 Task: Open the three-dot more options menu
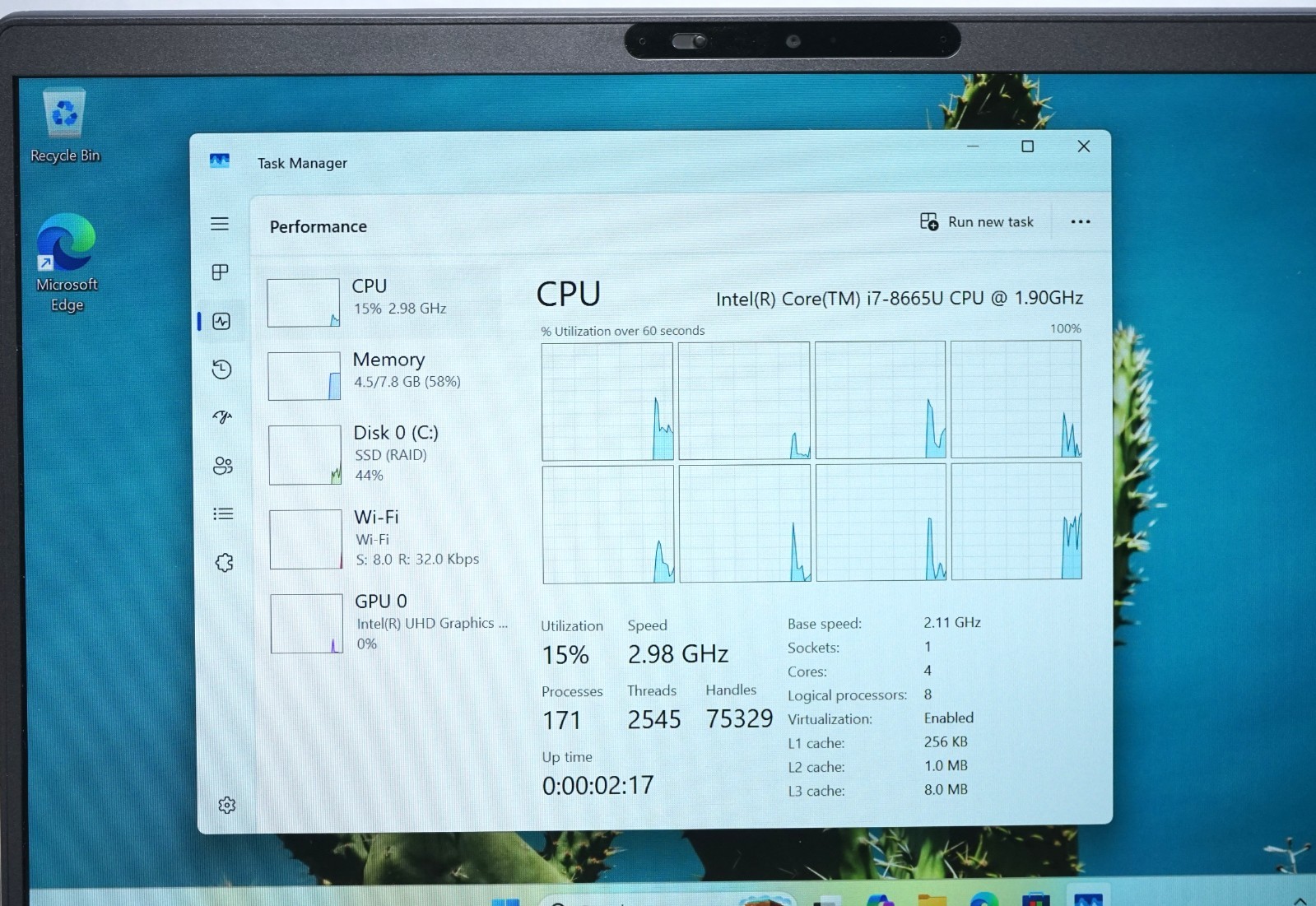(x=1081, y=221)
